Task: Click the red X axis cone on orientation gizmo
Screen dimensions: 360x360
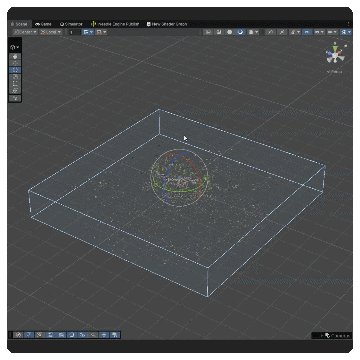Action: (340, 52)
